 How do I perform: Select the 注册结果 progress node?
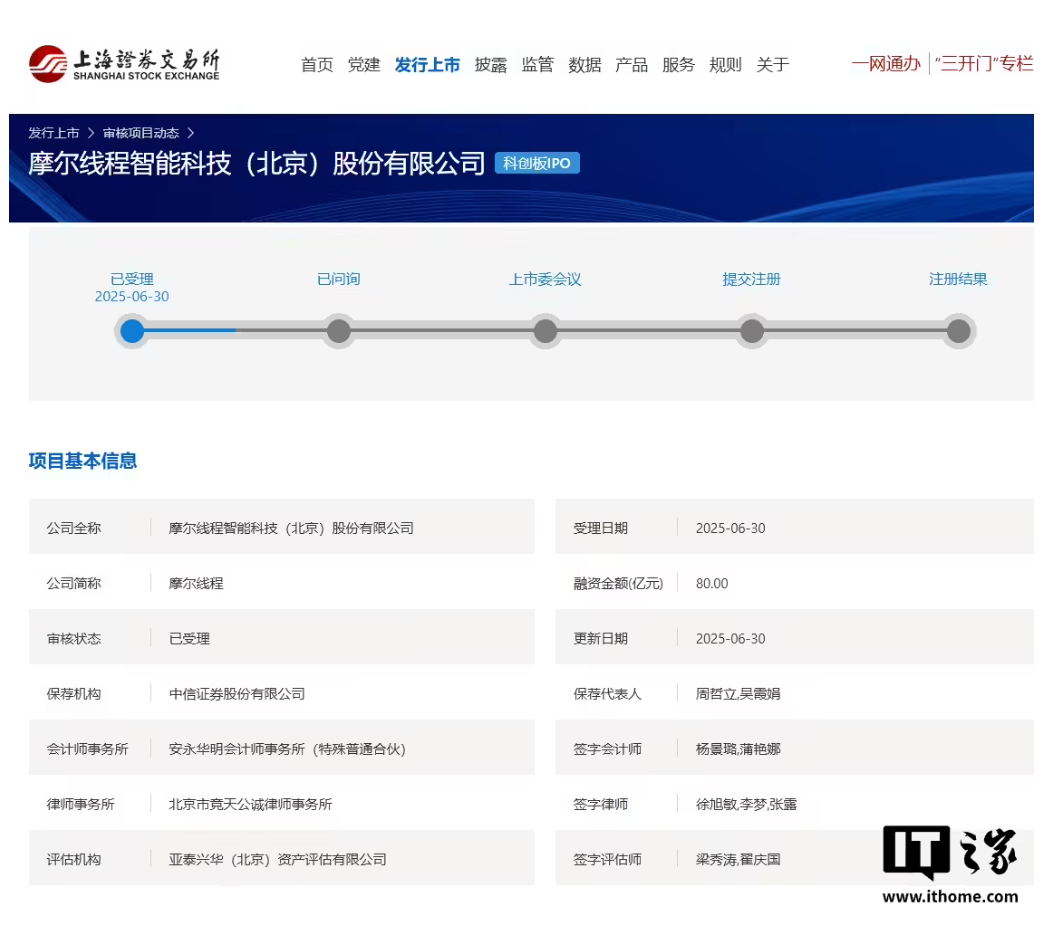click(958, 331)
